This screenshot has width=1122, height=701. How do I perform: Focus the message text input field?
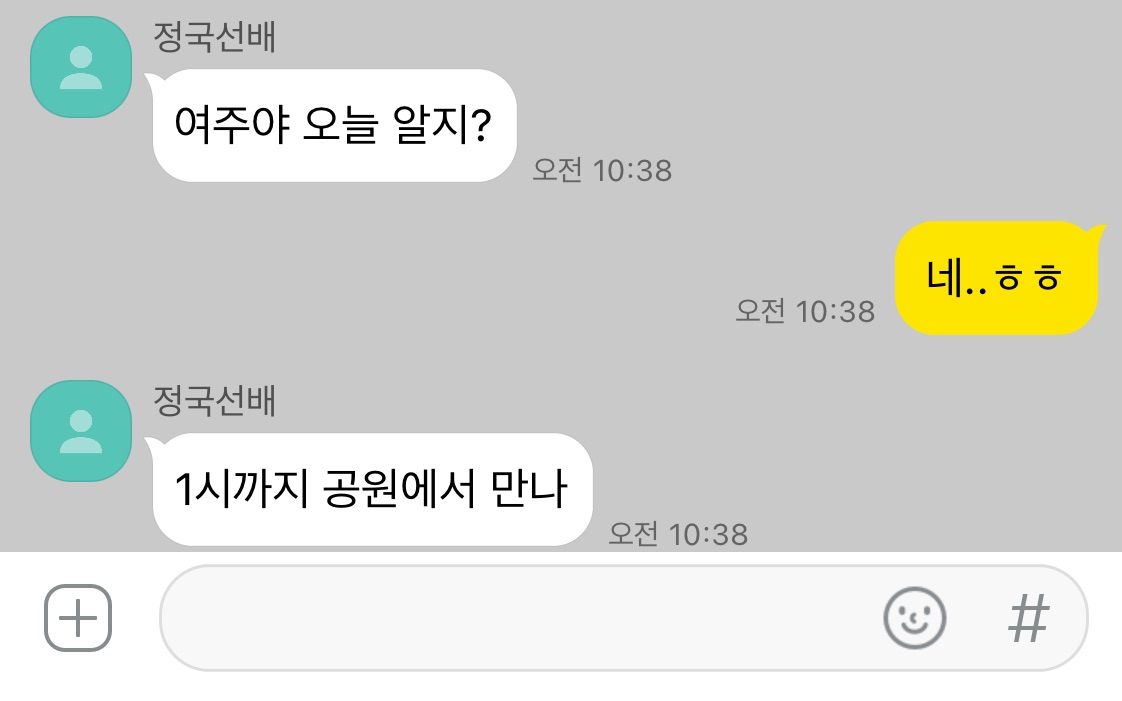click(623, 618)
